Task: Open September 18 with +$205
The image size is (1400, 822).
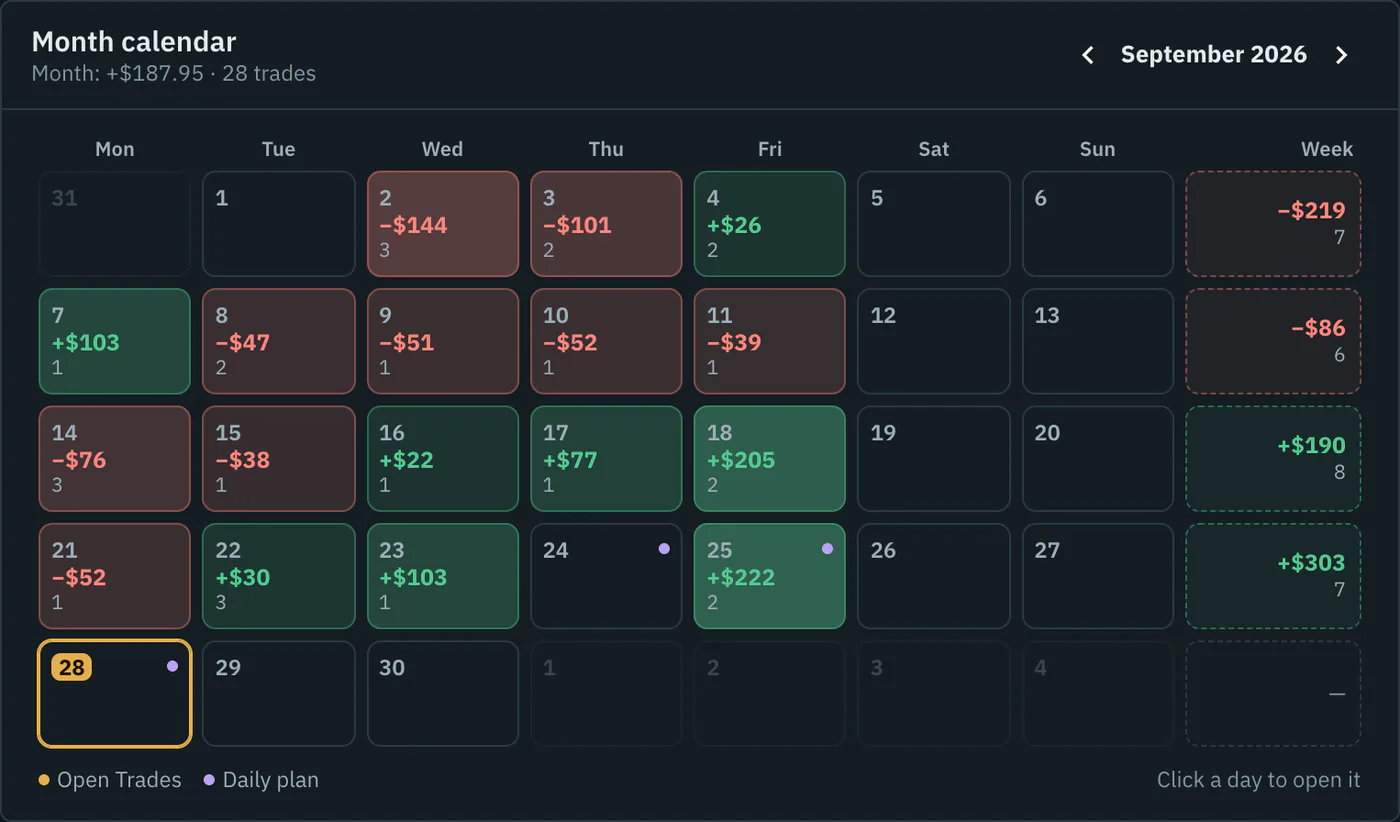Action: point(770,459)
